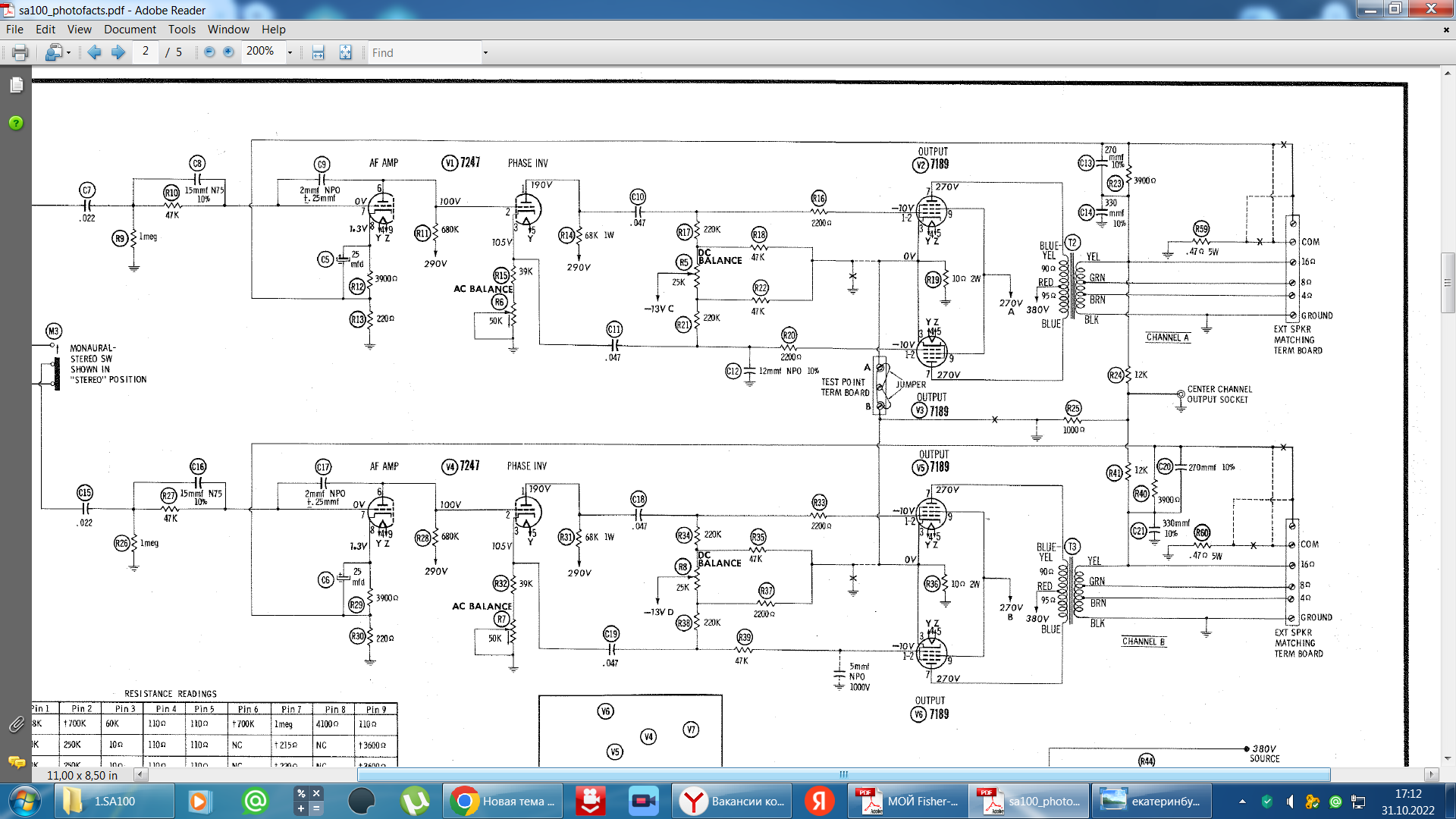Open the volume speaker tray icon
Image resolution: width=1456 pixels, height=819 pixels.
[1290, 801]
